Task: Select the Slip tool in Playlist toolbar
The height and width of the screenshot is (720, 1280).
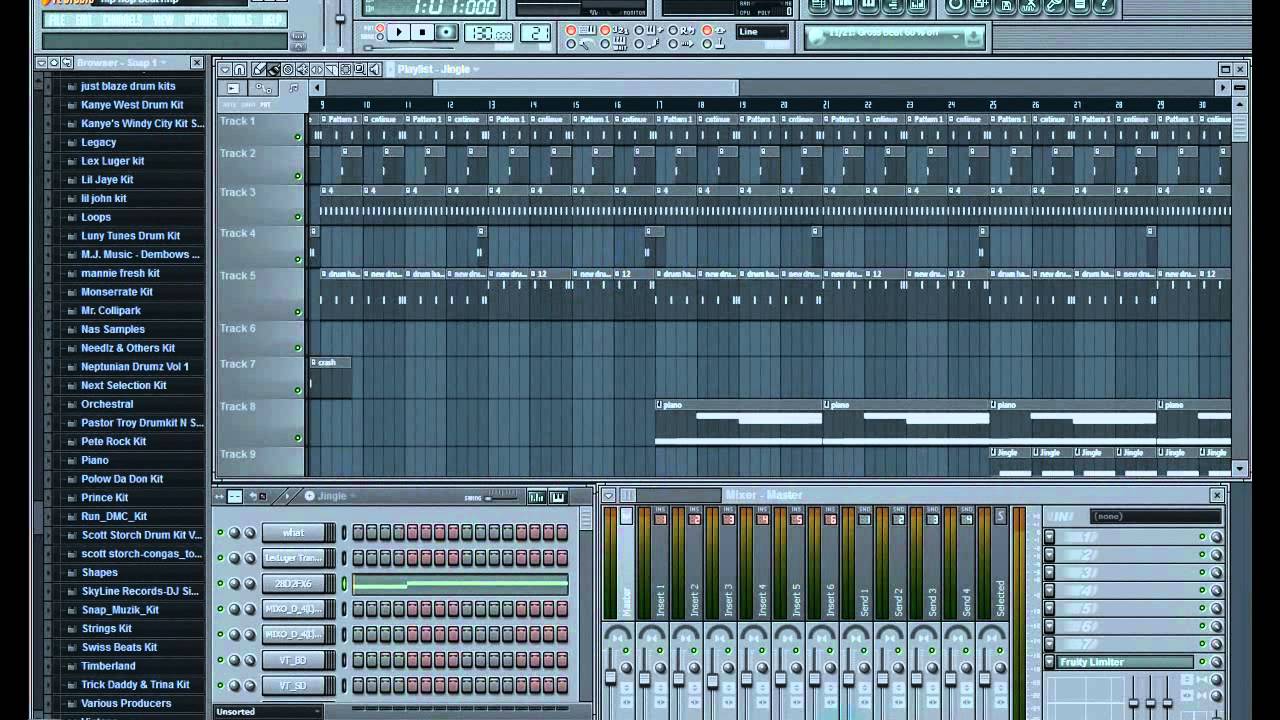Action: point(317,69)
